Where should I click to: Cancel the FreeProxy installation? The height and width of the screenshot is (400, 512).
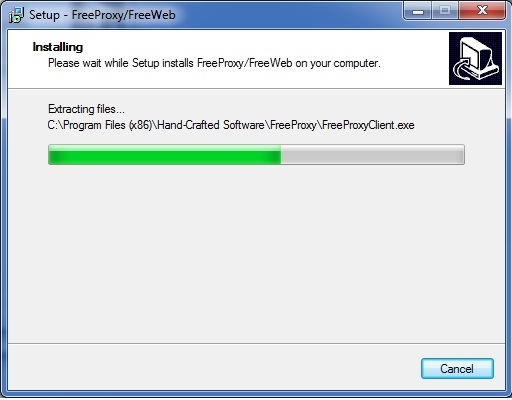[x=457, y=368]
